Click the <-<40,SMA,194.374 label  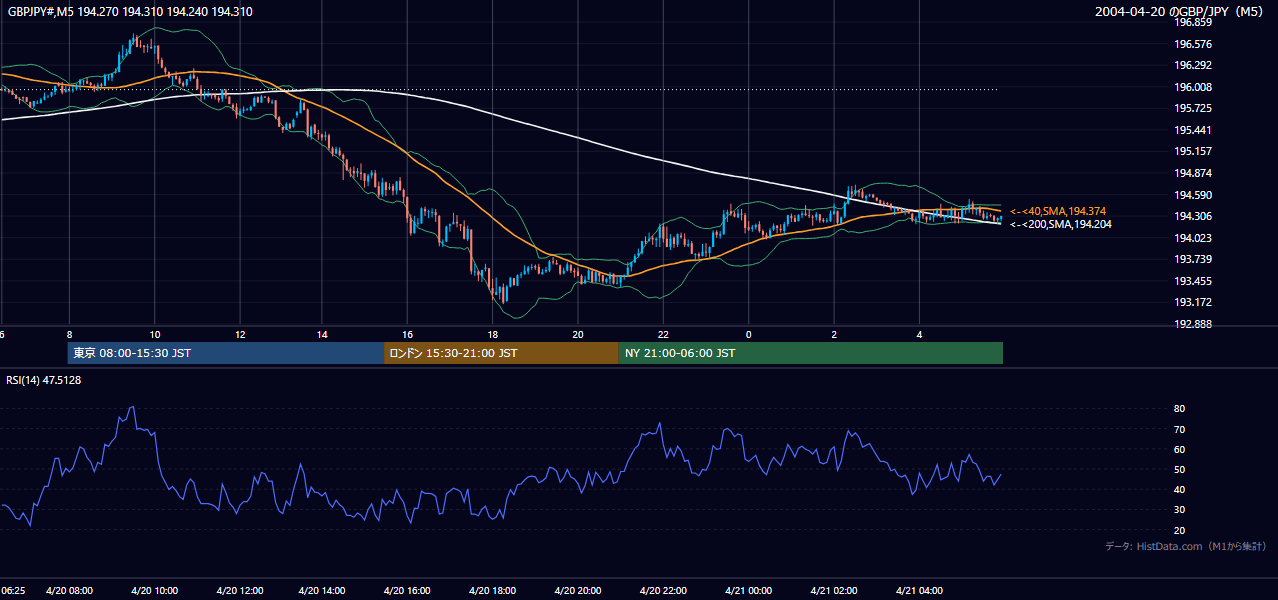[1058, 211]
